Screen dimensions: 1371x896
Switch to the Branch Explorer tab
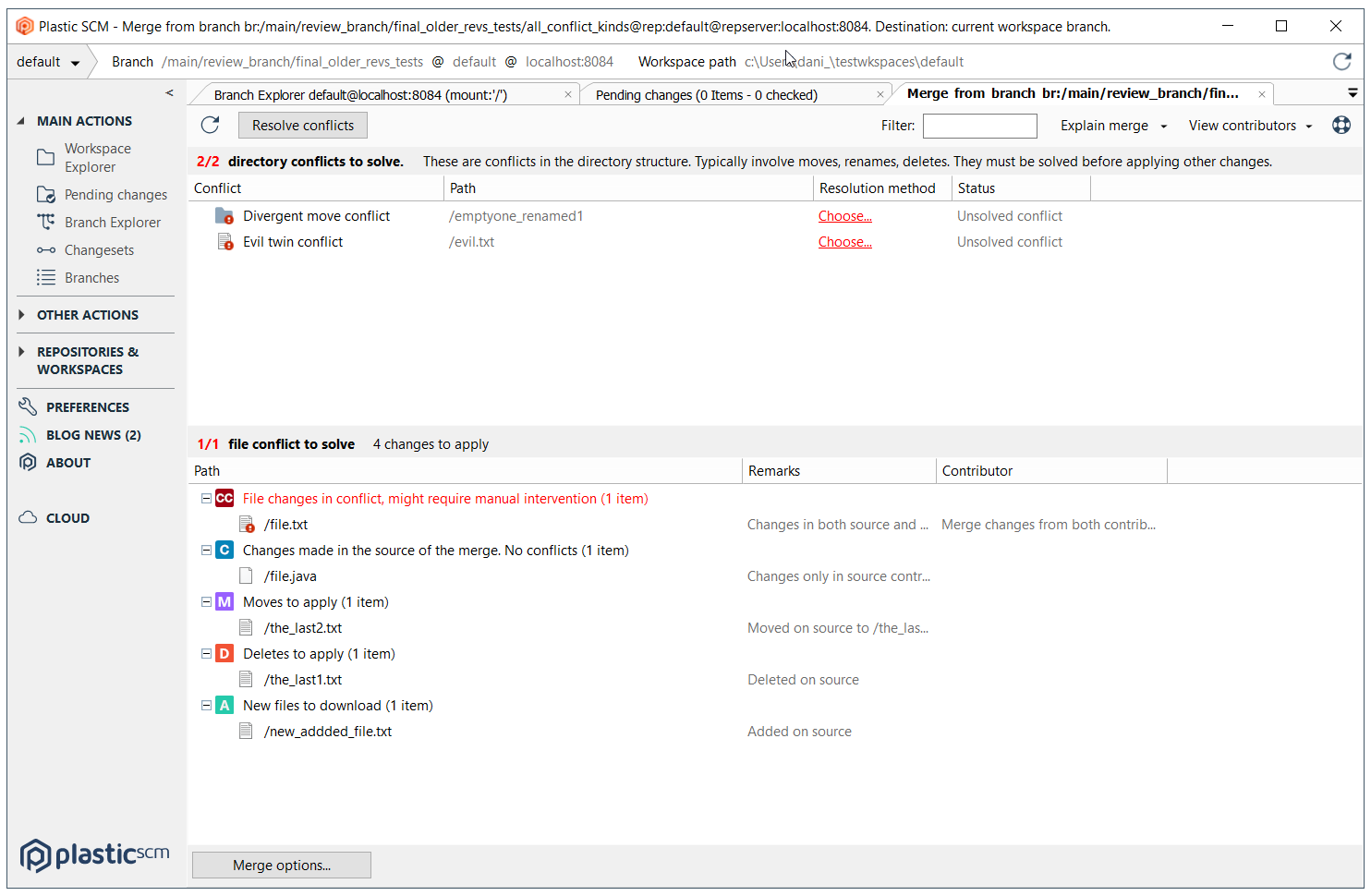pyautogui.click(x=382, y=93)
